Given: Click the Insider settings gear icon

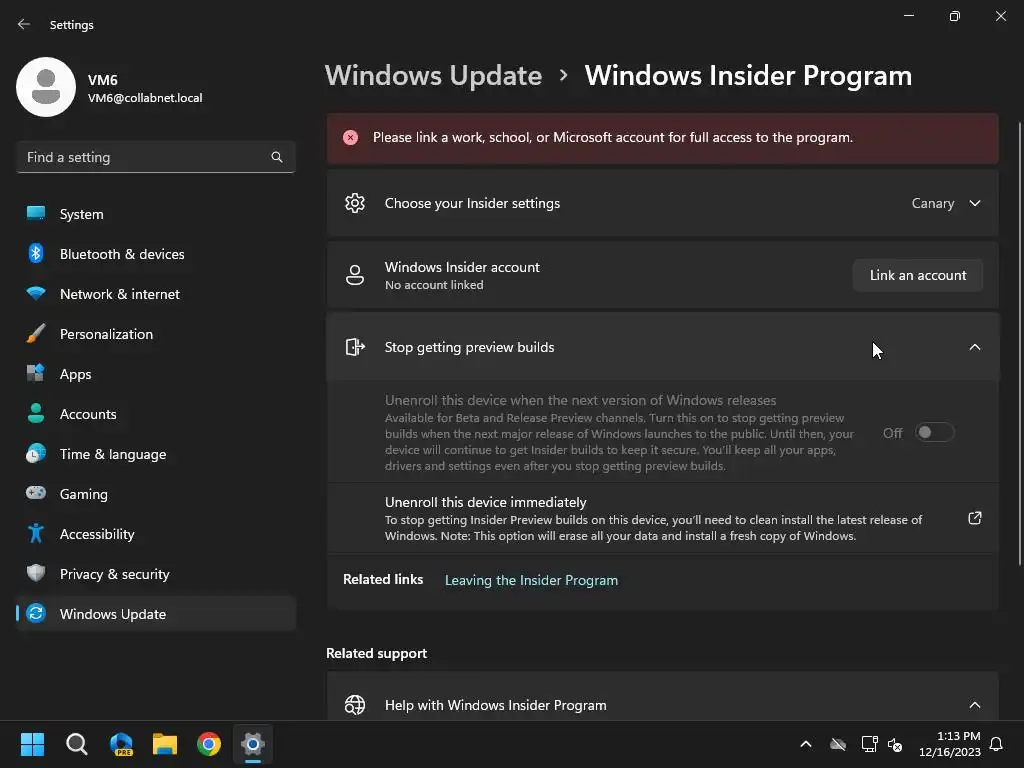Looking at the screenshot, I should tap(355, 203).
